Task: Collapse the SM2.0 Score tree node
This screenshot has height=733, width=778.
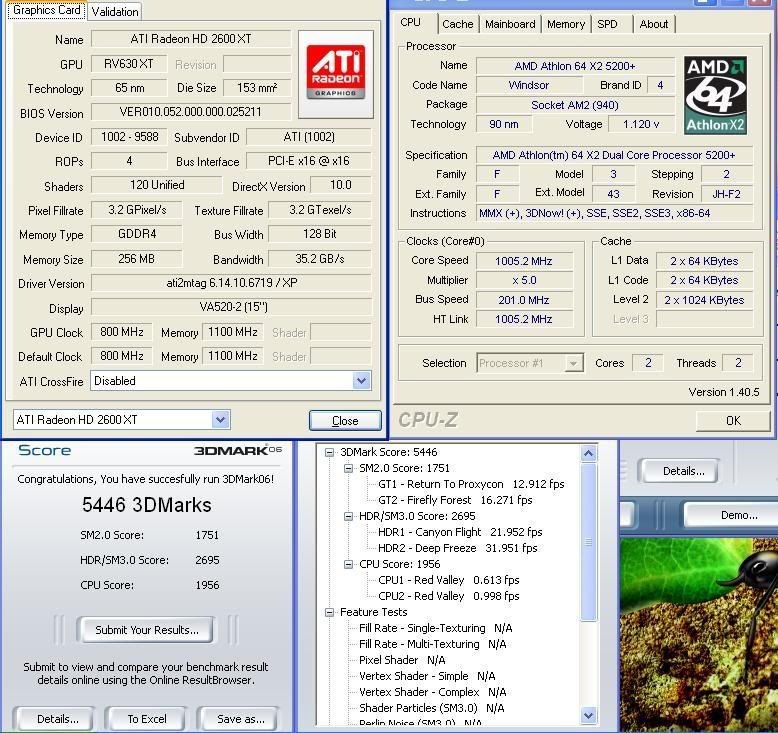Action: [x=349, y=468]
